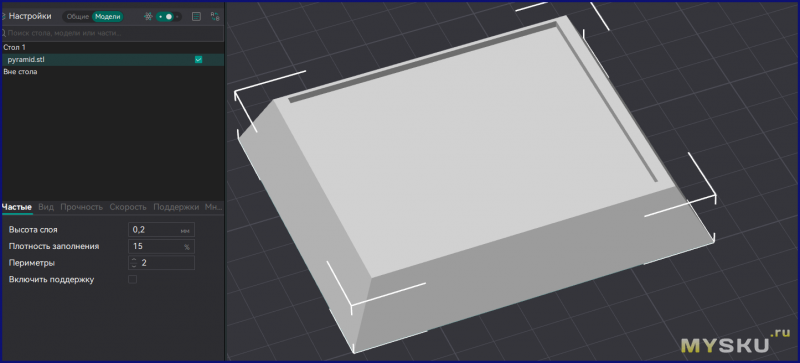Click the advanced mode atom icon
This screenshot has width=800, height=363.
point(148,16)
